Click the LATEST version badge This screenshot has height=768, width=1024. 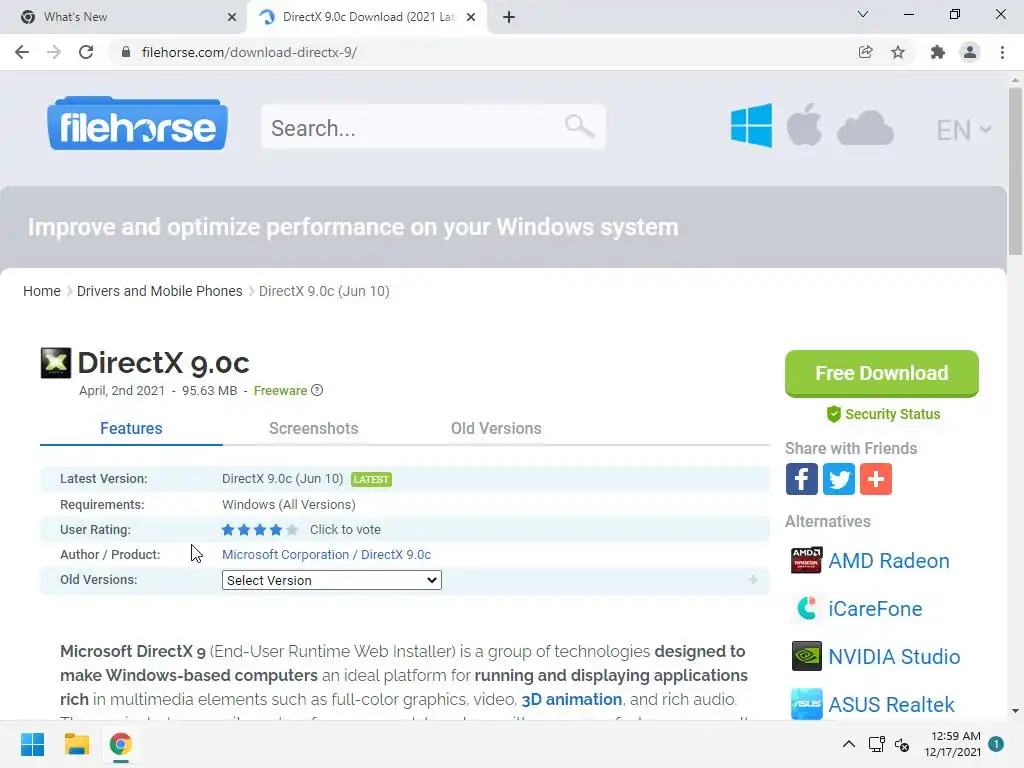[x=371, y=479]
